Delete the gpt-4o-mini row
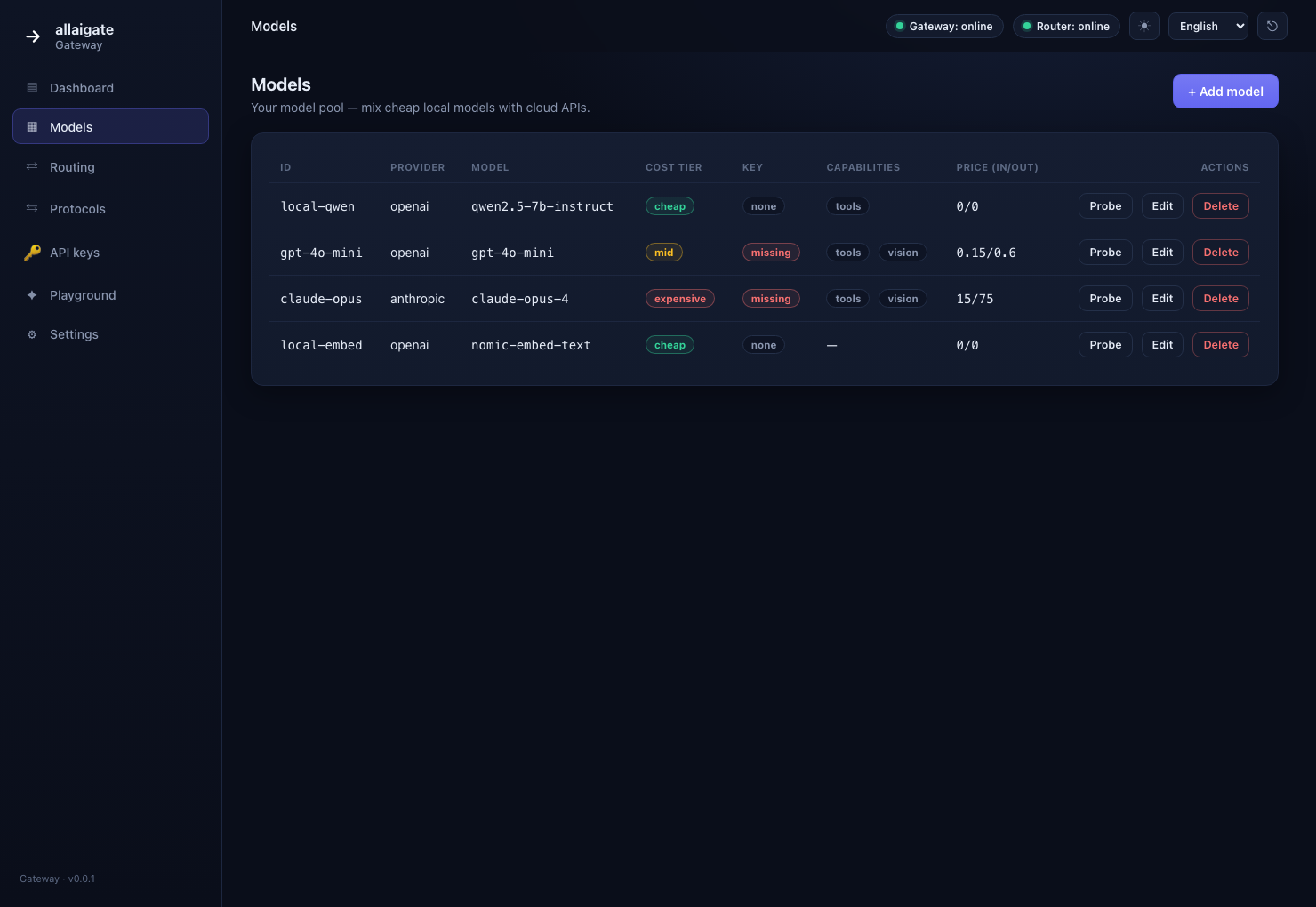Image resolution: width=1316 pixels, height=907 pixels. pyautogui.click(x=1221, y=252)
